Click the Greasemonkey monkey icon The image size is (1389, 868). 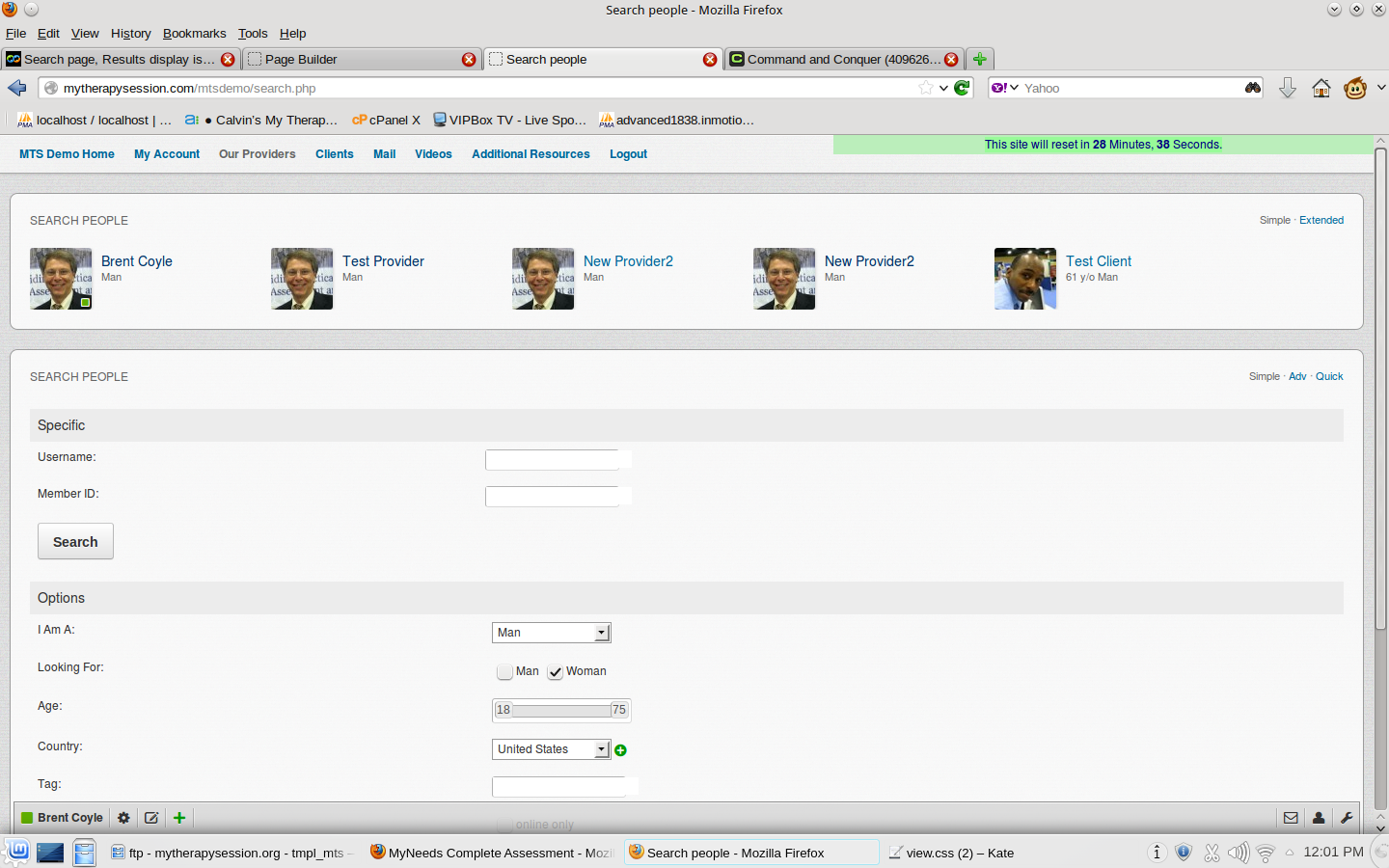tap(1355, 89)
